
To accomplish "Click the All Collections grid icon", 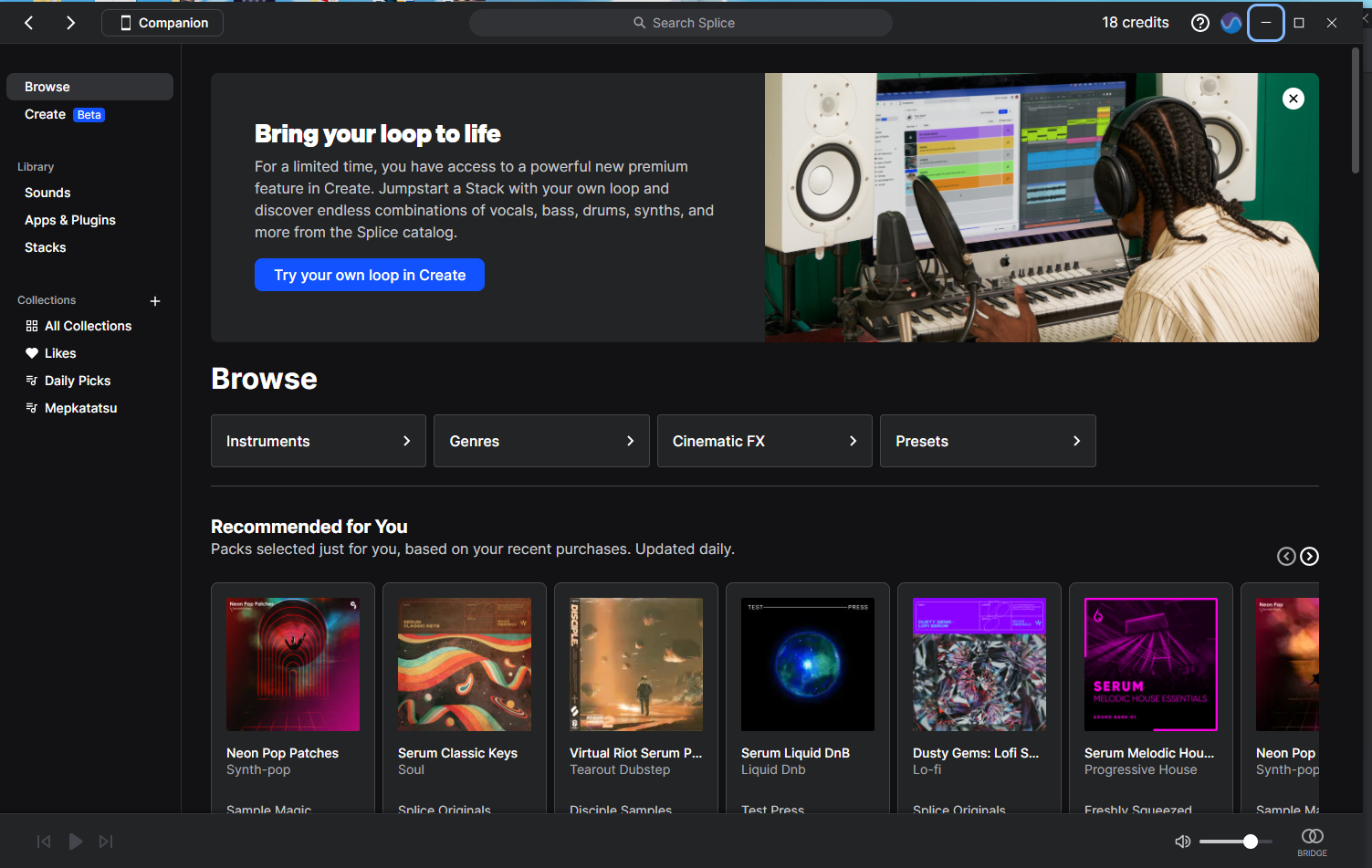I will 32,326.
